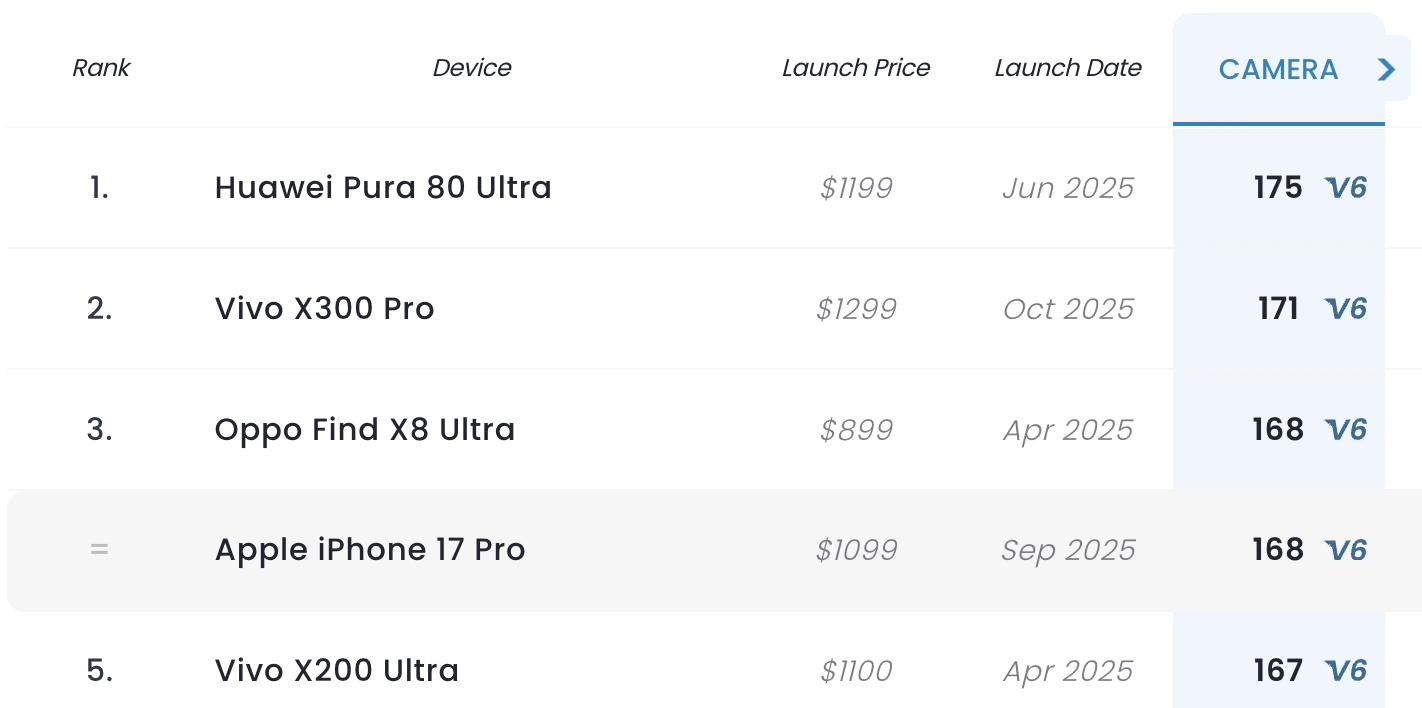Viewport: 1422px width, 708px height.
Task: Click the Device column header
Action: pos(472,68)
